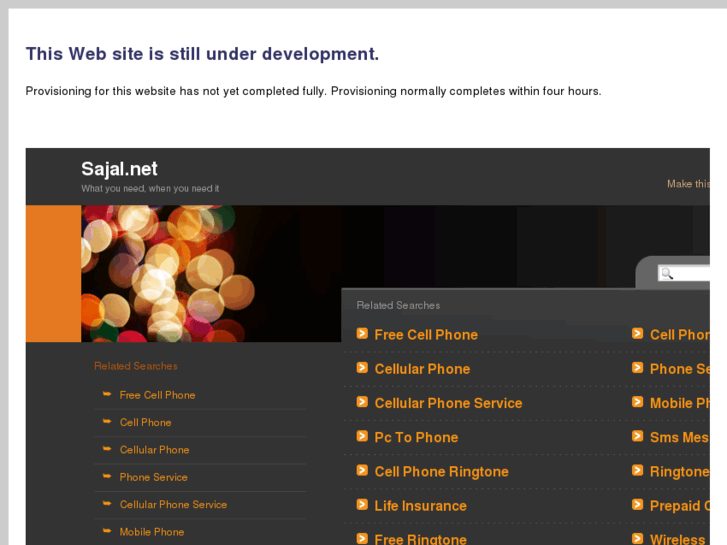Click the arrow icon beside Cell Phone Ringtone

pyautogui.click(x=362, y=470)
